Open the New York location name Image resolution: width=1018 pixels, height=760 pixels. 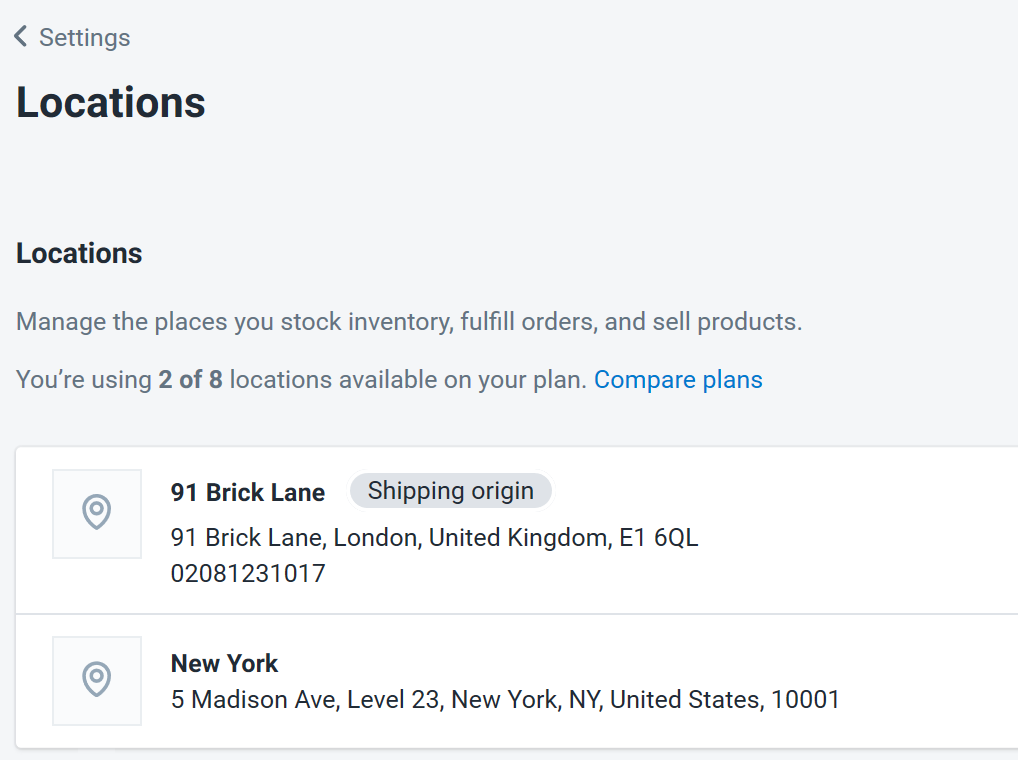pyautogui.click(x=225, y=663)
